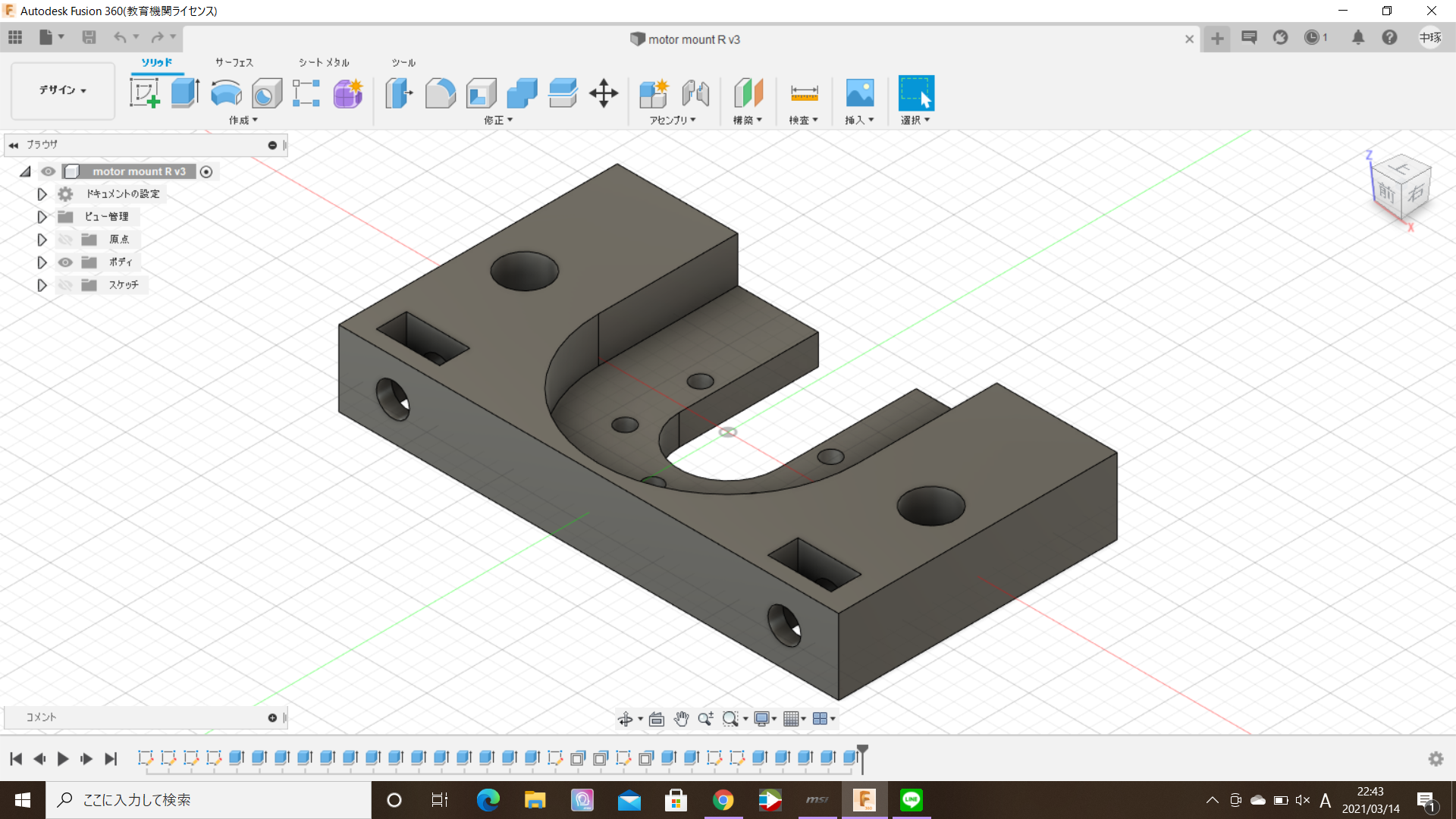Jump to the timeline beginning
The height and width of the screenshot is (819, 1456).
point(16,758)
